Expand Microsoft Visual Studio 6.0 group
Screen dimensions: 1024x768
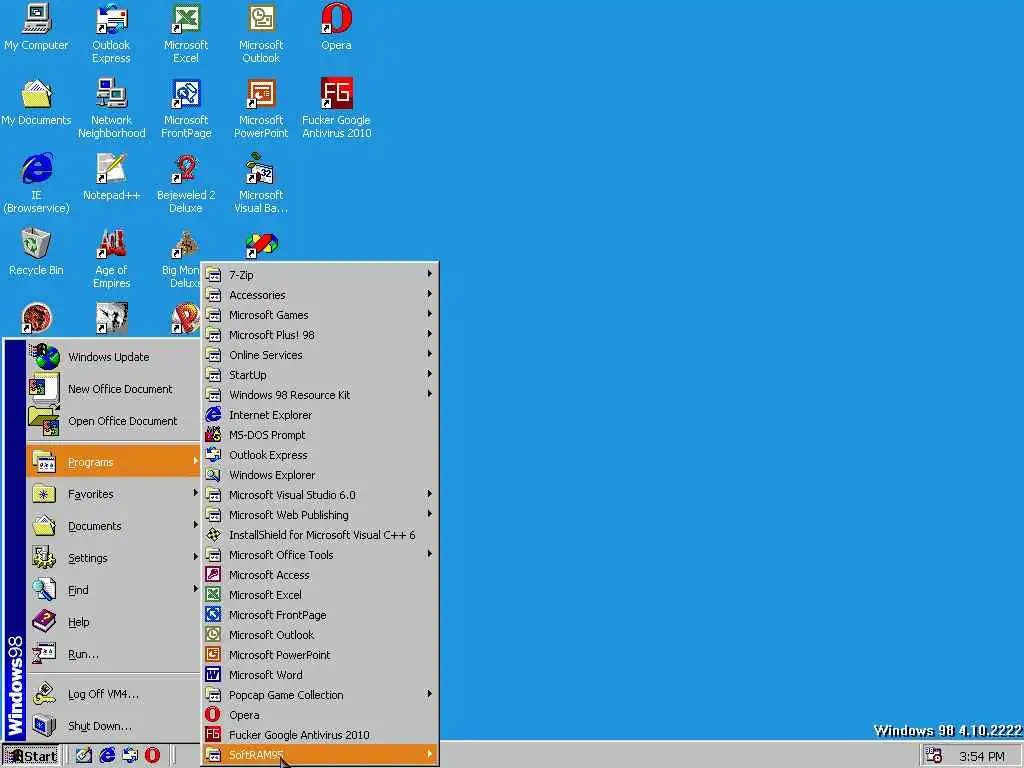[320, 495]
